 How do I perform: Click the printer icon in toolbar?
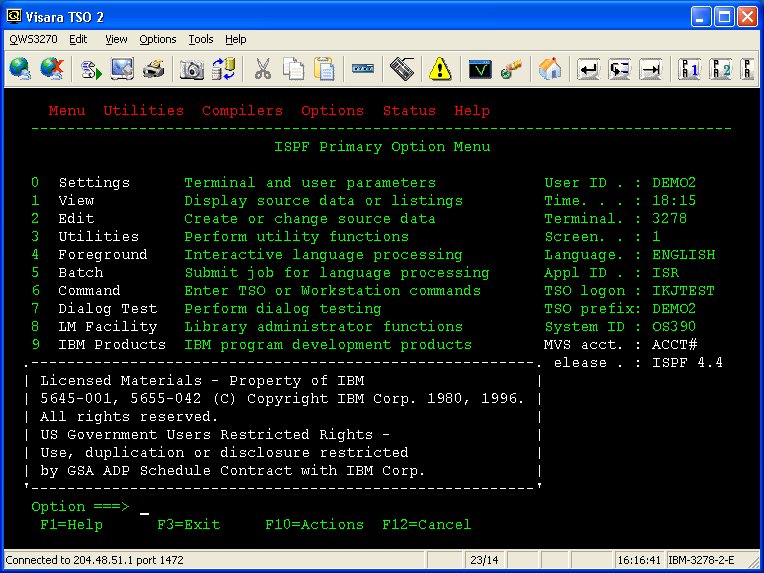click(154, 69)
